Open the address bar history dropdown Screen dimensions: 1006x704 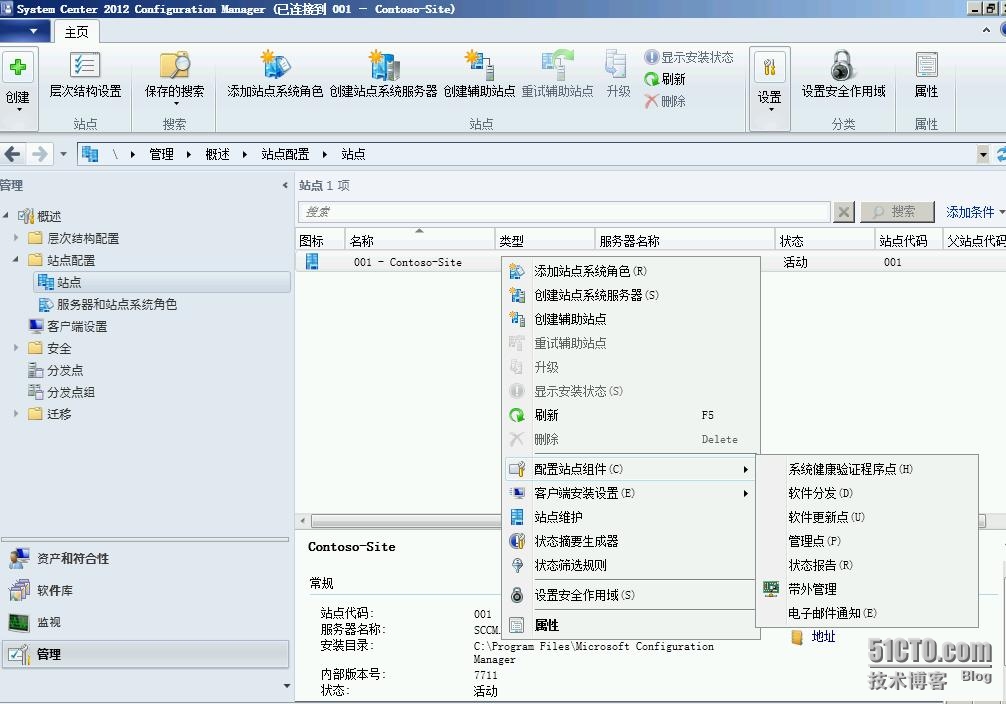[983, 154]
